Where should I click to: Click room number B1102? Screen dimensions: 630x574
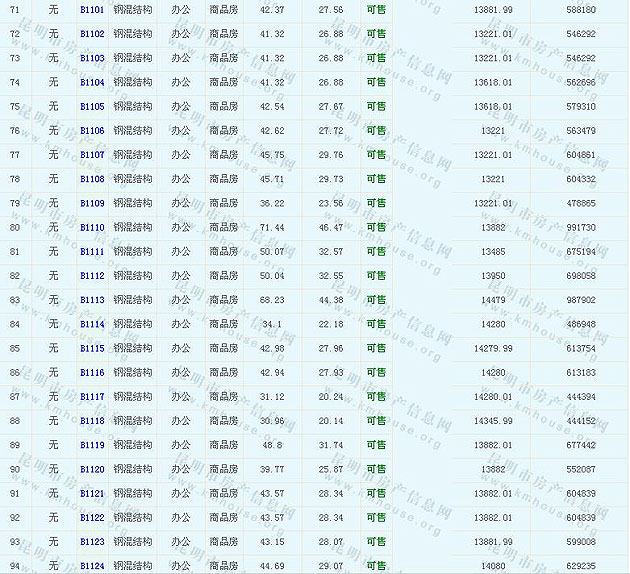click(x=92, y=34)
